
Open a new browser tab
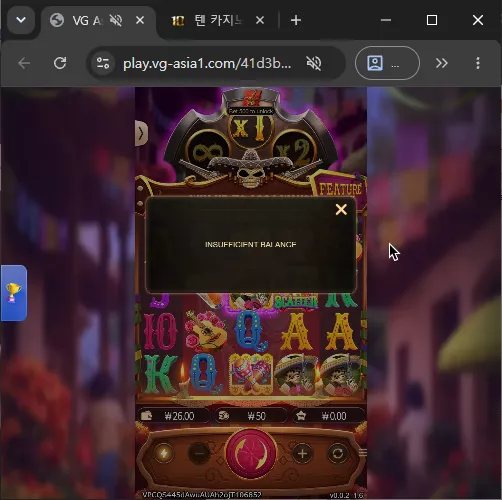[296, 20]
